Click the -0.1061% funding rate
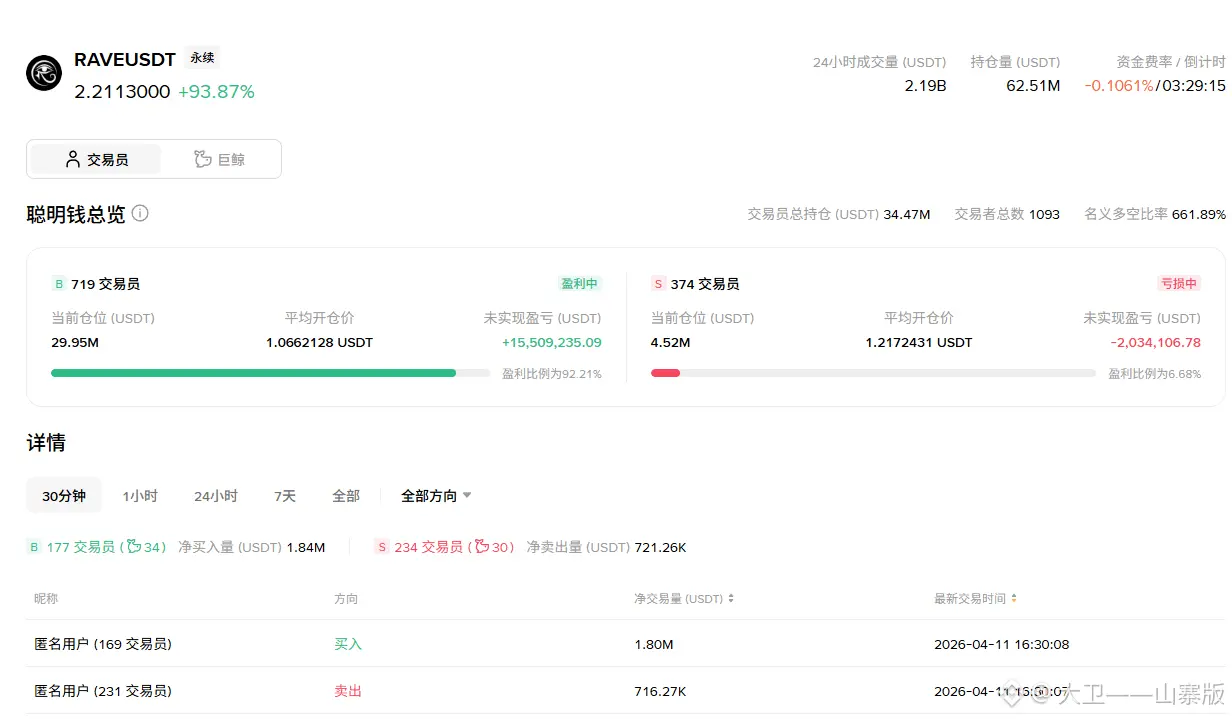1232x719 pixels. coord(1119,86)
